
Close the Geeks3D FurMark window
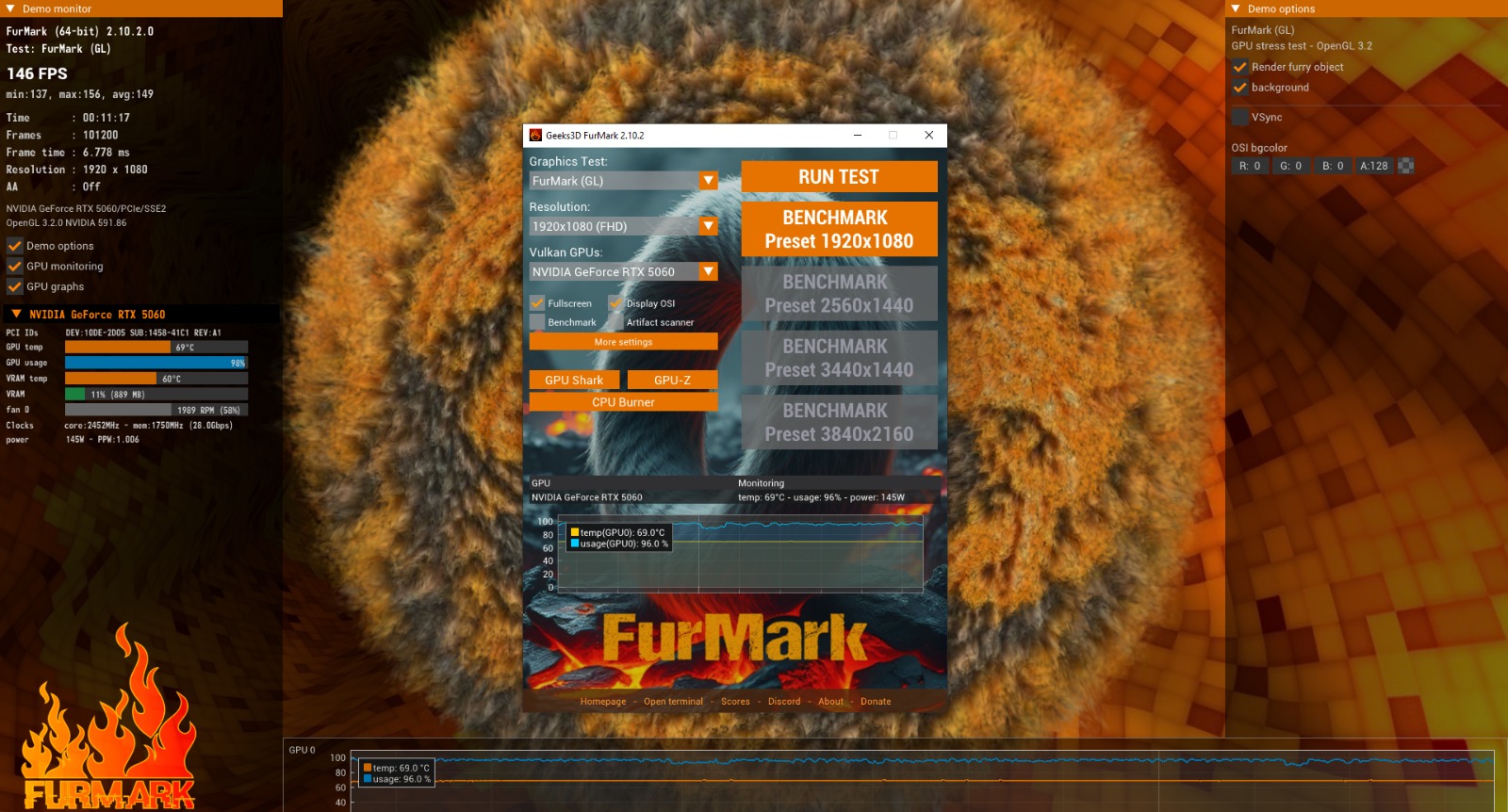click(x=928, y=135)
